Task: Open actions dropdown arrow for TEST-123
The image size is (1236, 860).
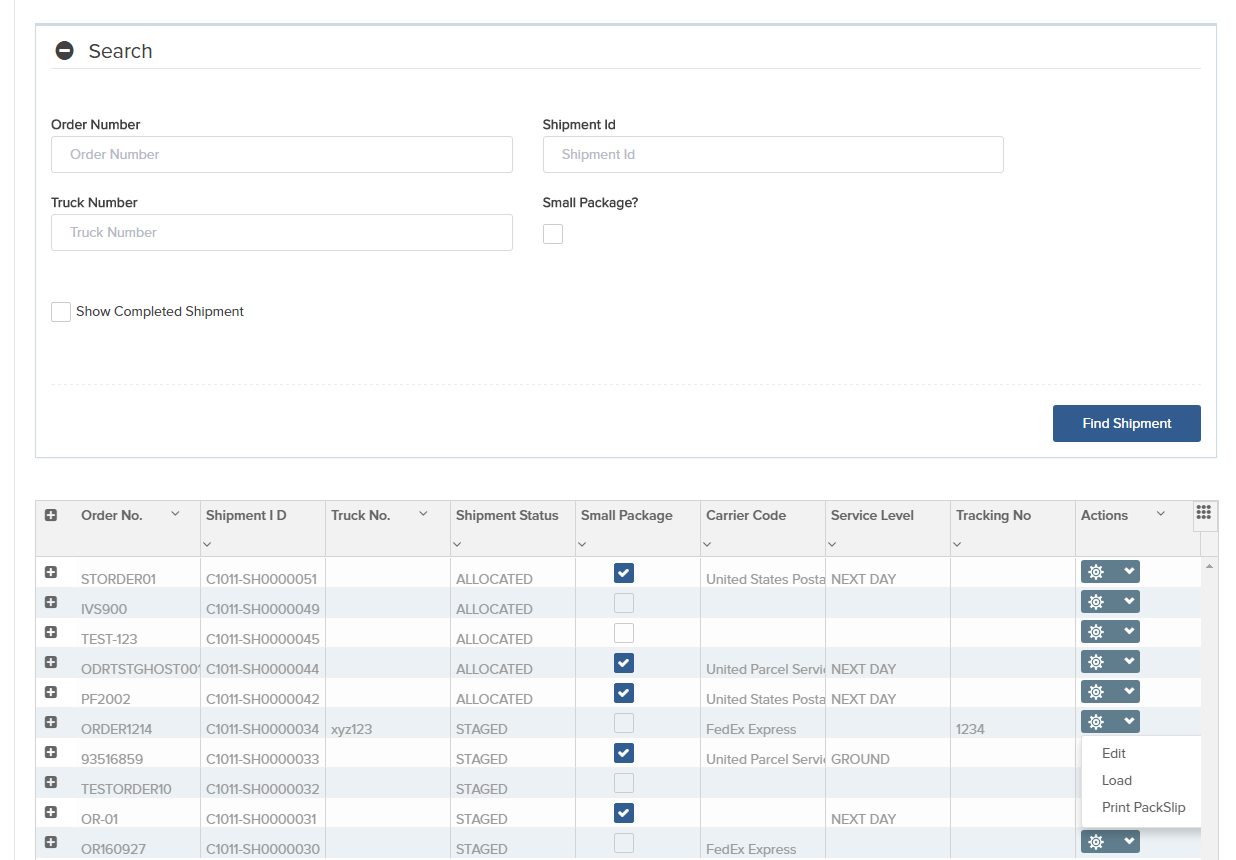Action: [x=1129, y=632]
